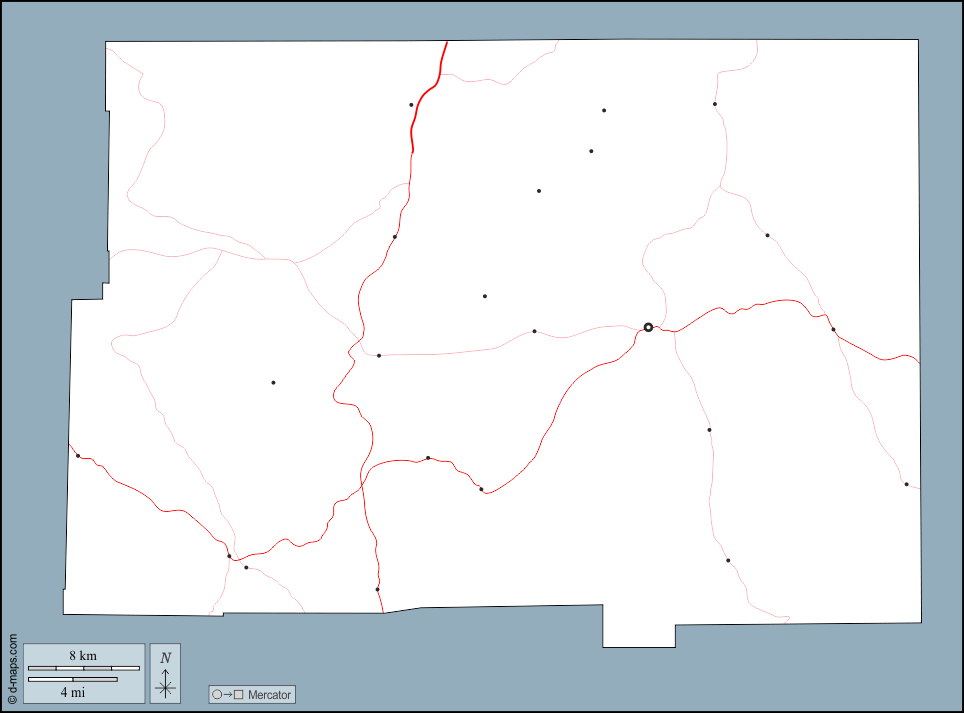Click the d-maps.com copyright text
Screen dimensions: 964x713
pyautogui.click(x=12, y=666)
